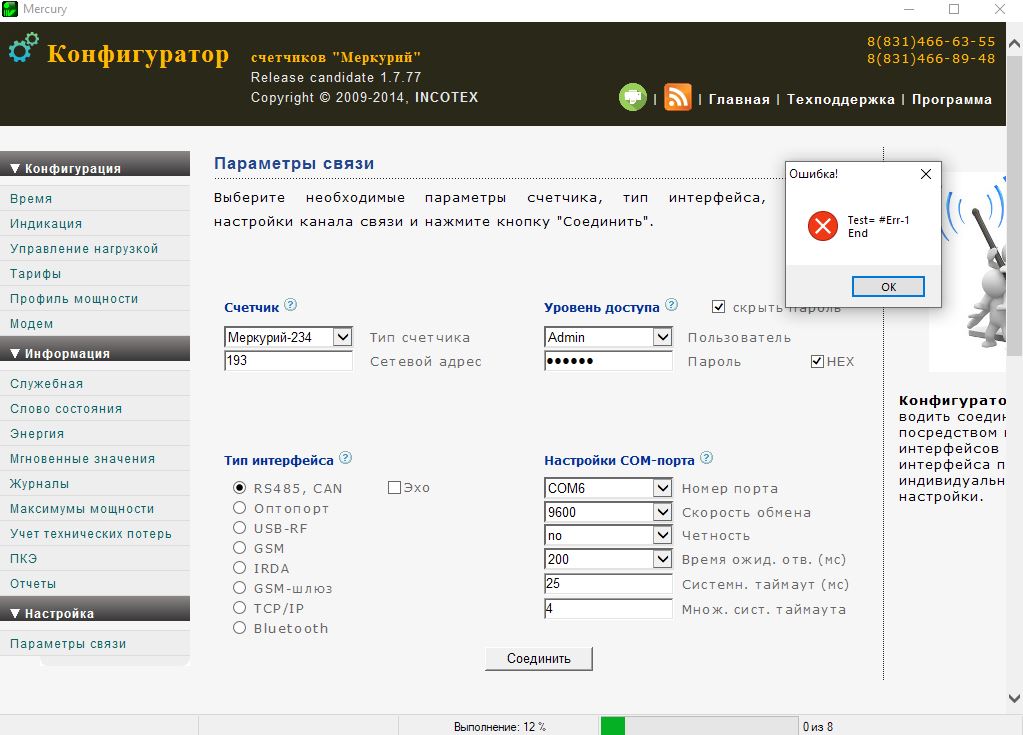
Task: Expand the Номер порта dropdown (COM6)
Action: [x=608, y=488]
